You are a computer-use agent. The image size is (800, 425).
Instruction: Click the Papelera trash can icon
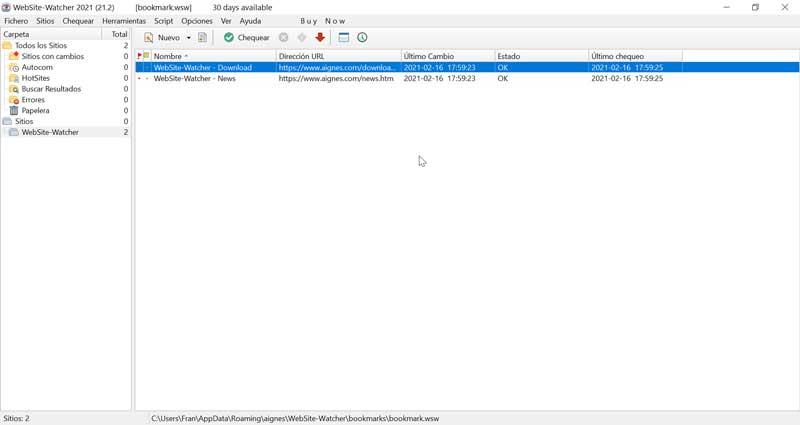14,110
